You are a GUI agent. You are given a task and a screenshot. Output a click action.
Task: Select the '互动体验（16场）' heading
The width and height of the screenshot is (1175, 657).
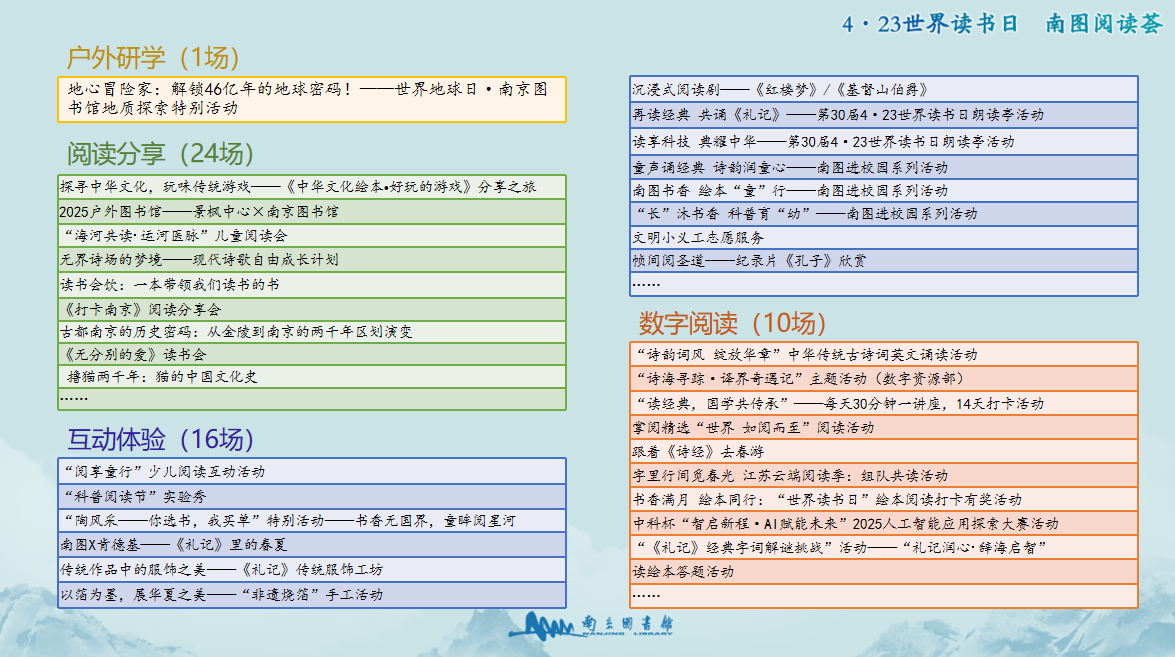tap(160, 439)
